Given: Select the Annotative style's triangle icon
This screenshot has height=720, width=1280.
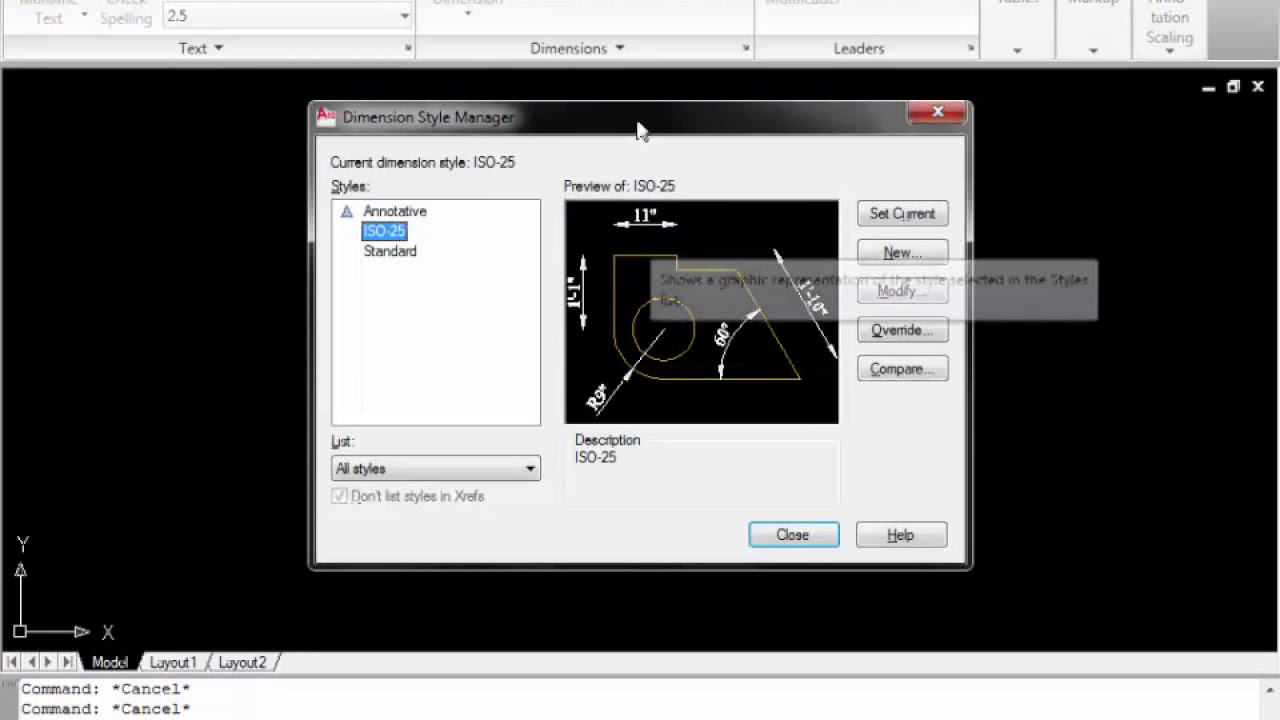Looking at the screenshot, I should [x=347, y=212].
